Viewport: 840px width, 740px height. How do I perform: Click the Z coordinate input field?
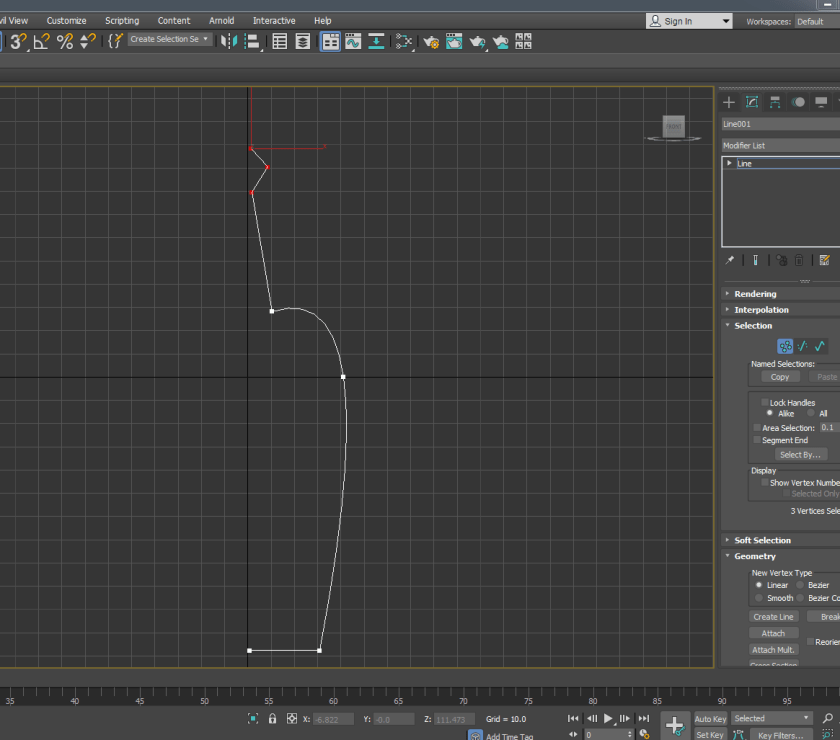455,719
